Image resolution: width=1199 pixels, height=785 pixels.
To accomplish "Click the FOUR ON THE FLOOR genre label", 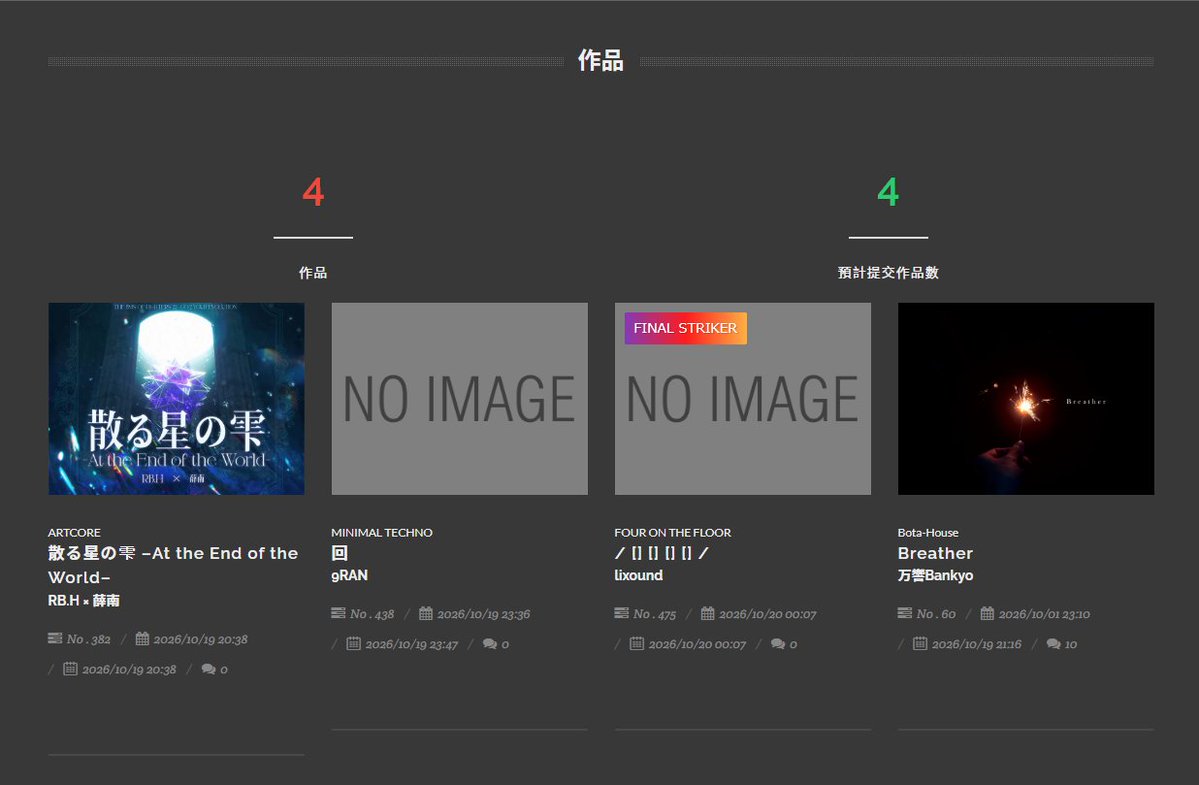I will [673, 532].
